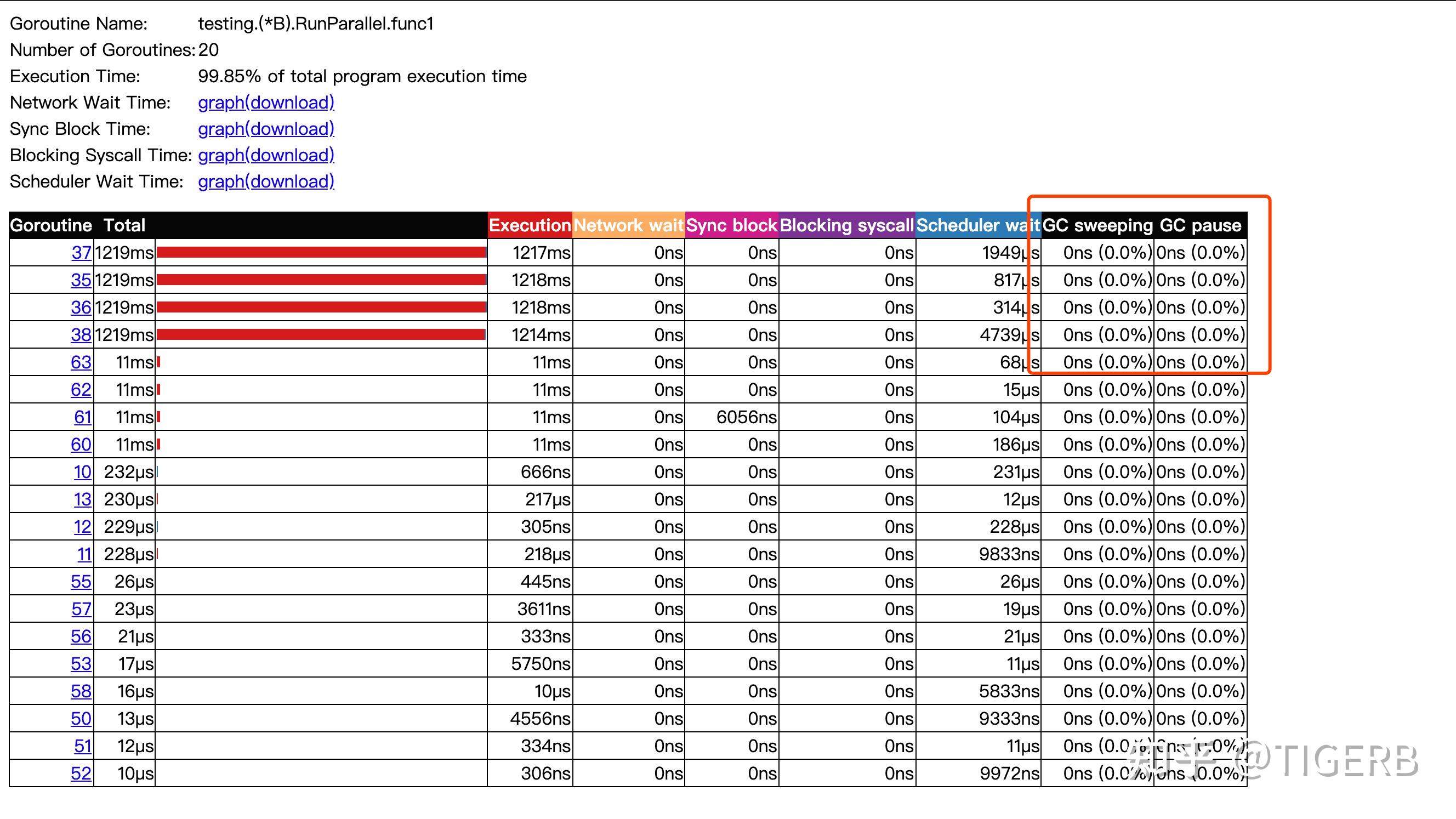This screenshot has height=819, width=1456.
Task: Click the GC pause column header
Action: click(x=1201, y=225)
